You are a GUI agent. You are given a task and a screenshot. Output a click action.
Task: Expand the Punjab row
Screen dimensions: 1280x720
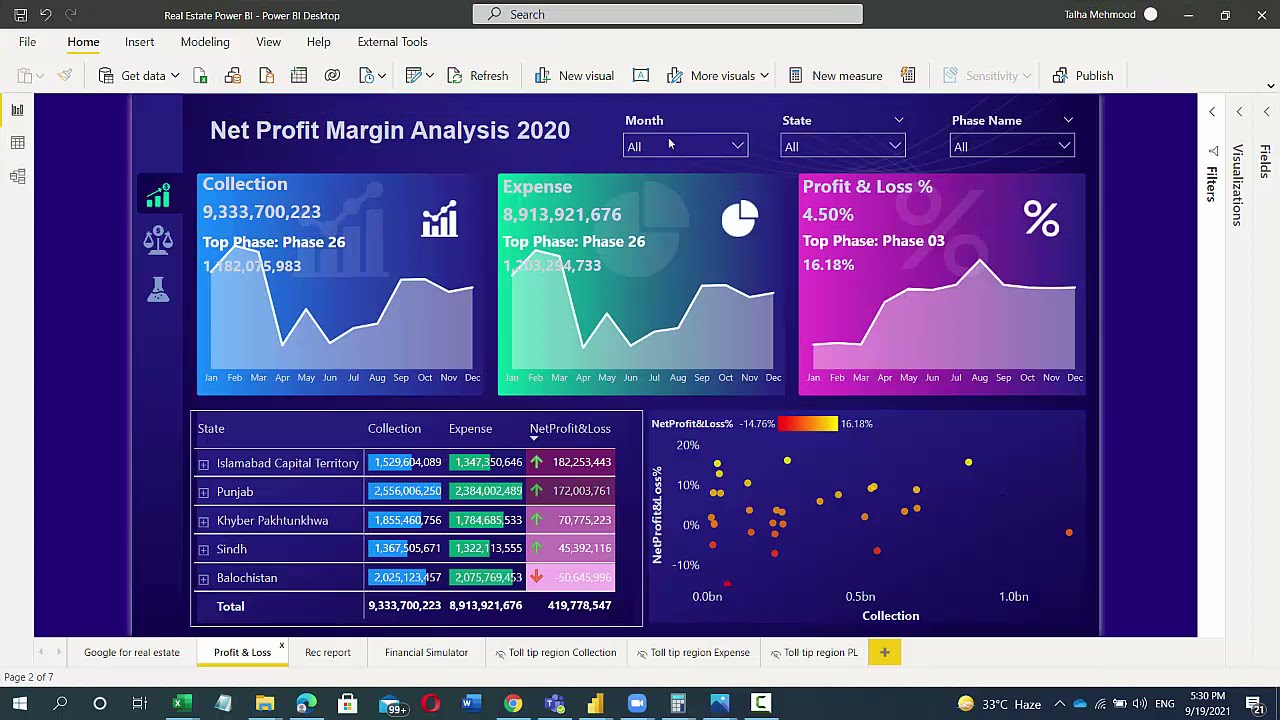pos(203,493)
